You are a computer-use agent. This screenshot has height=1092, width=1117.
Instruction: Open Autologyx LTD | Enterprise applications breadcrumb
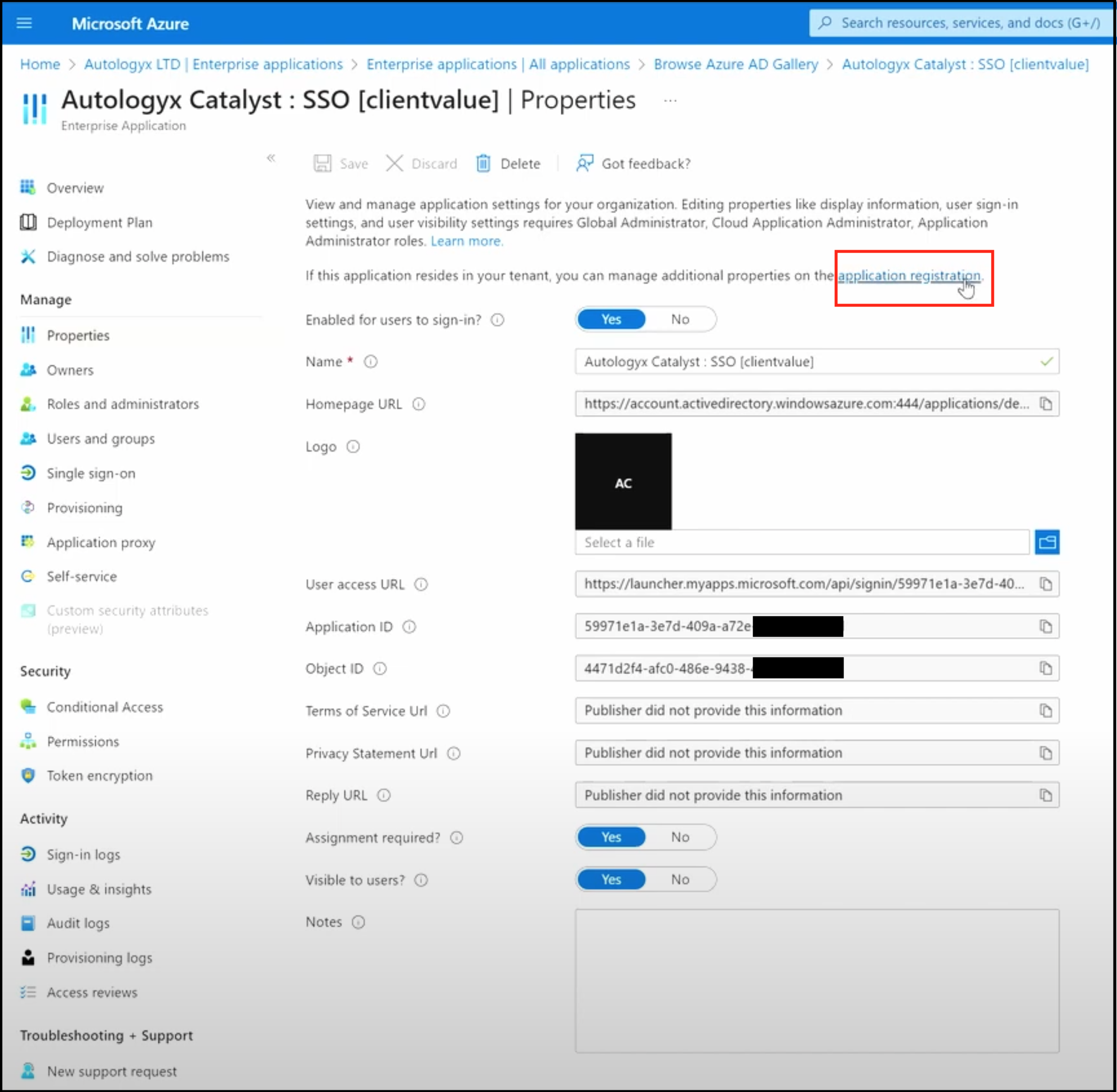click(x=214, y=64)
